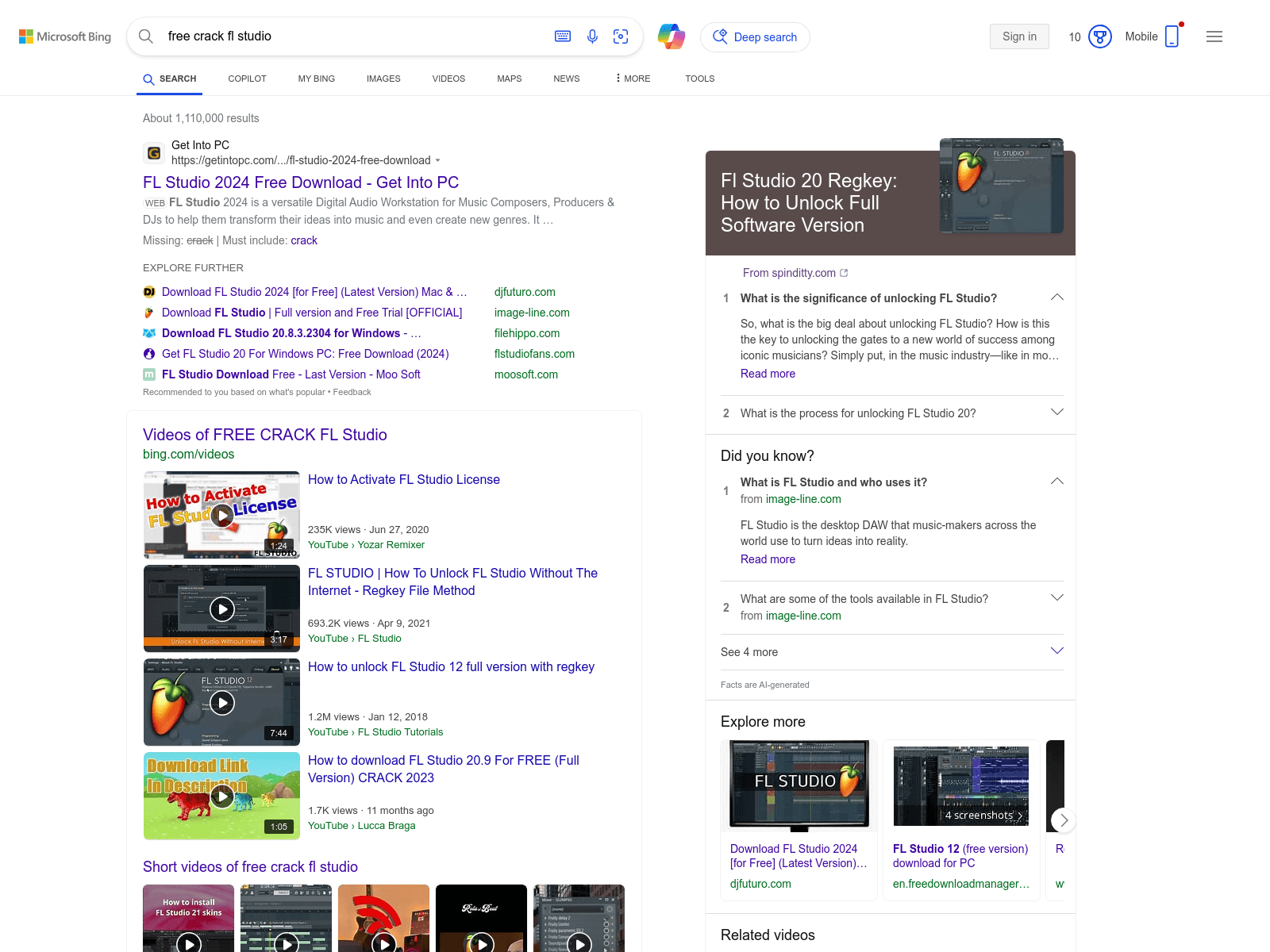Open FL Studio 12 (free version) download link
1270x952 pixels.
[960, 856]
